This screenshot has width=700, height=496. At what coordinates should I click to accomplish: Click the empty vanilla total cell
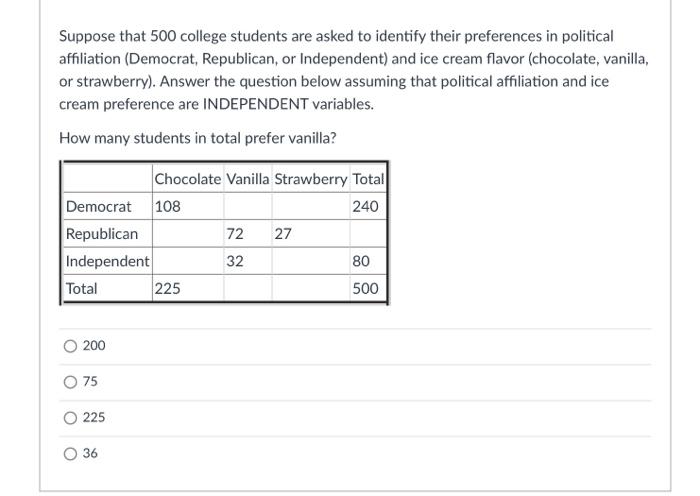coord(248,288)
